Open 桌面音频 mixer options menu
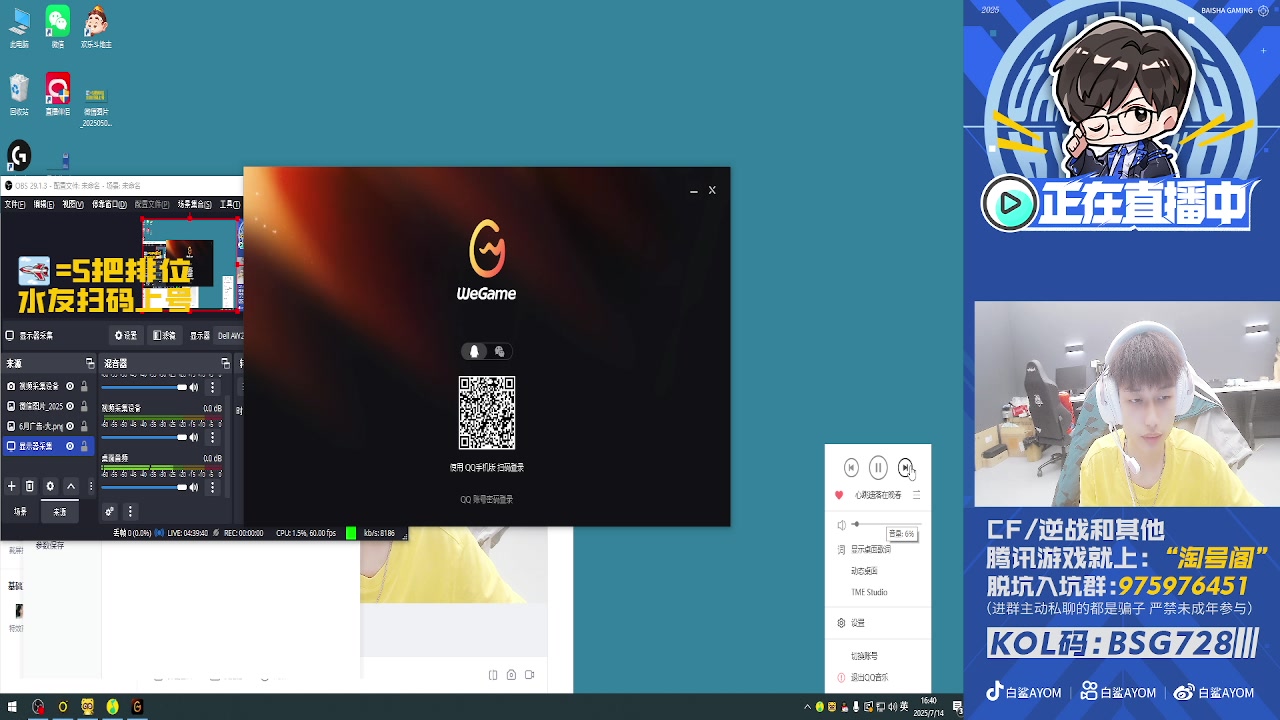This screenshot has width=1280, height=720. tap(213, 487)
